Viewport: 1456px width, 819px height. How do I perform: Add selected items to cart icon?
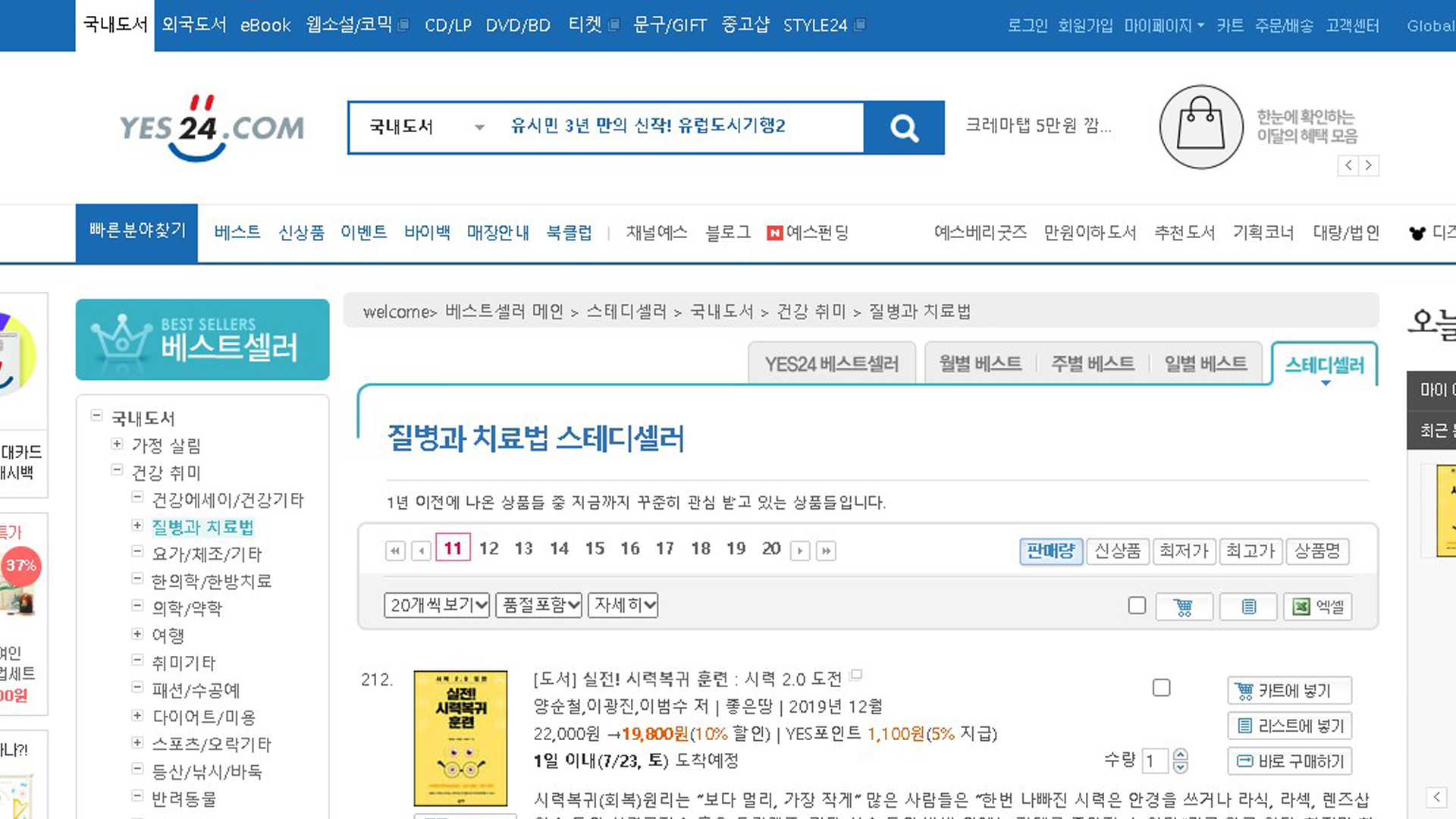[x=1183, y=607]
